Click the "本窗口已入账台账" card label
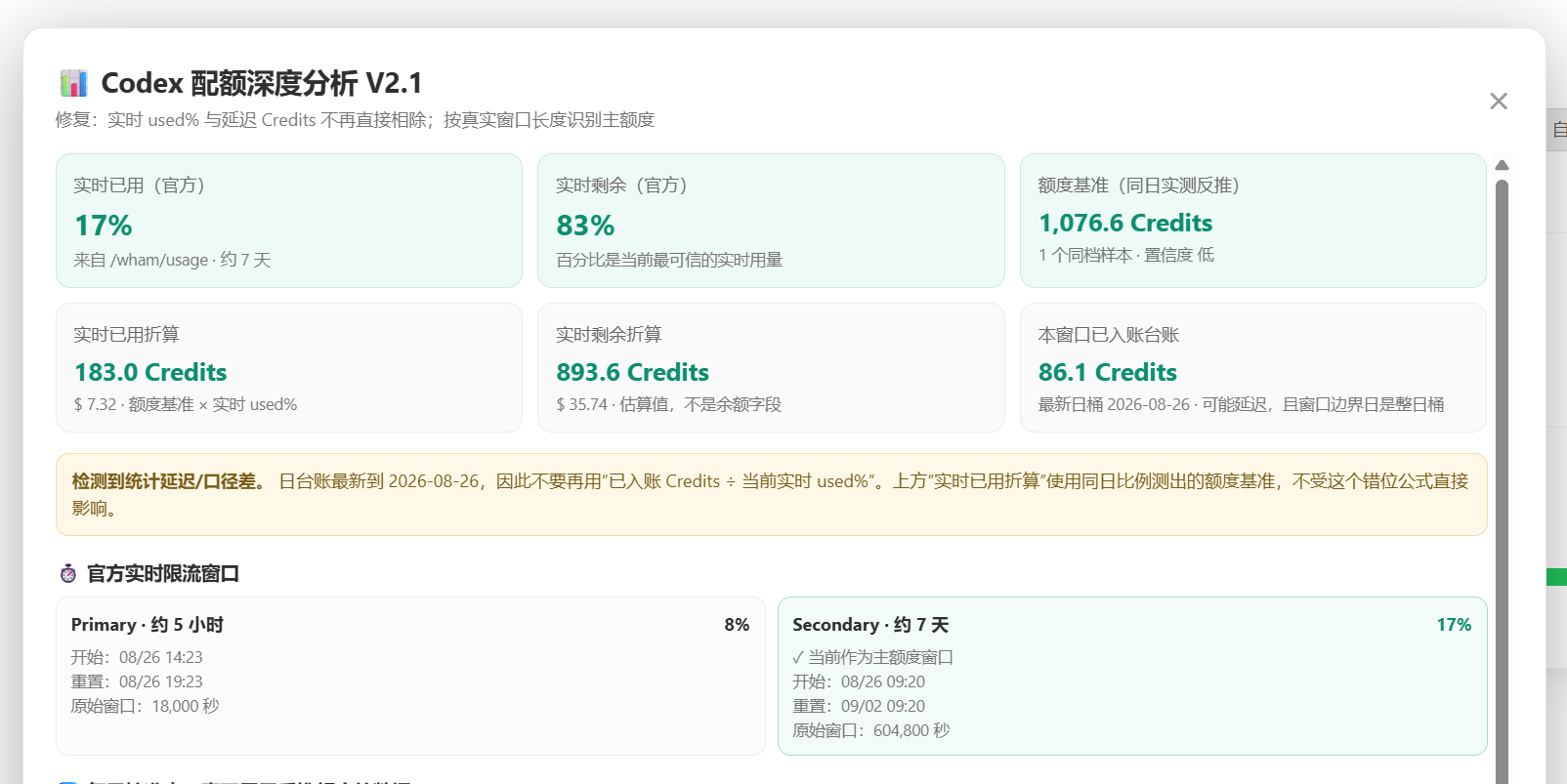 click(x=1109, y=335)
